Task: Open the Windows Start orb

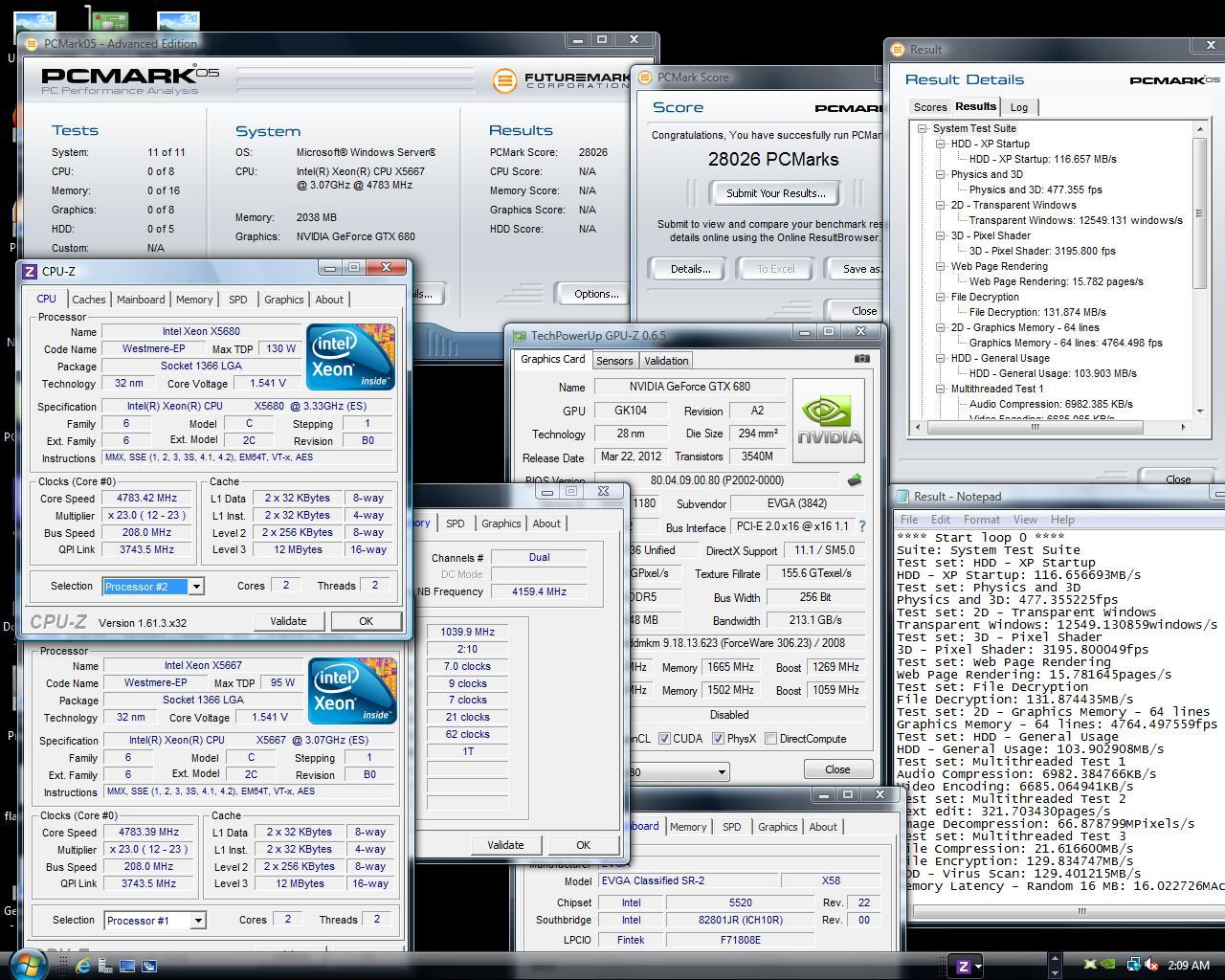Action: [x=28, y=963]
